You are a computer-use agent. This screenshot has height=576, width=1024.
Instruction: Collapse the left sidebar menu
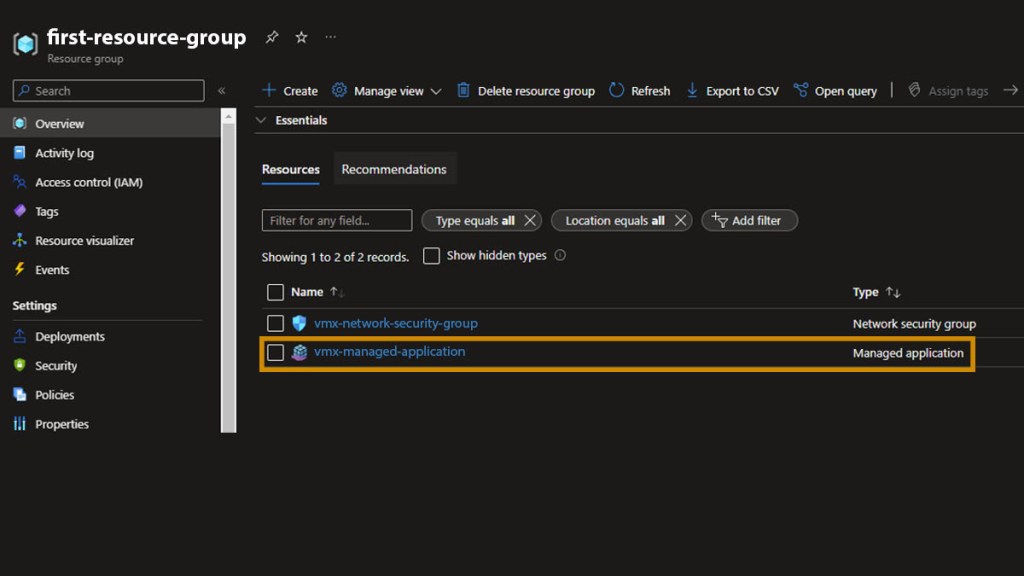point(221,91)
